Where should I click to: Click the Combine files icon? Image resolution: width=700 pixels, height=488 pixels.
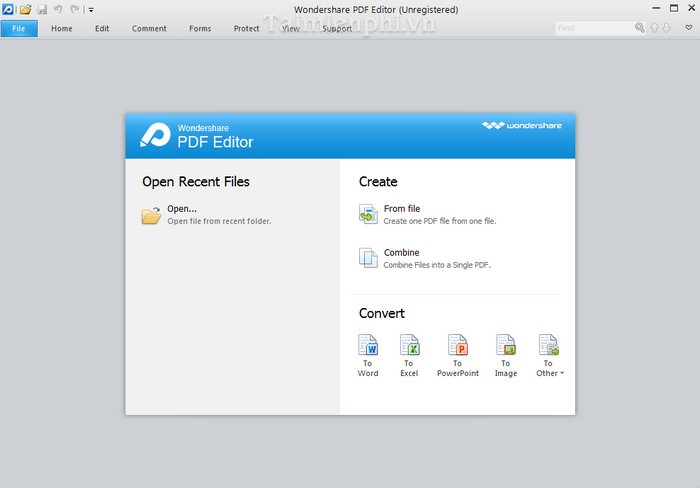pos(368,258)
